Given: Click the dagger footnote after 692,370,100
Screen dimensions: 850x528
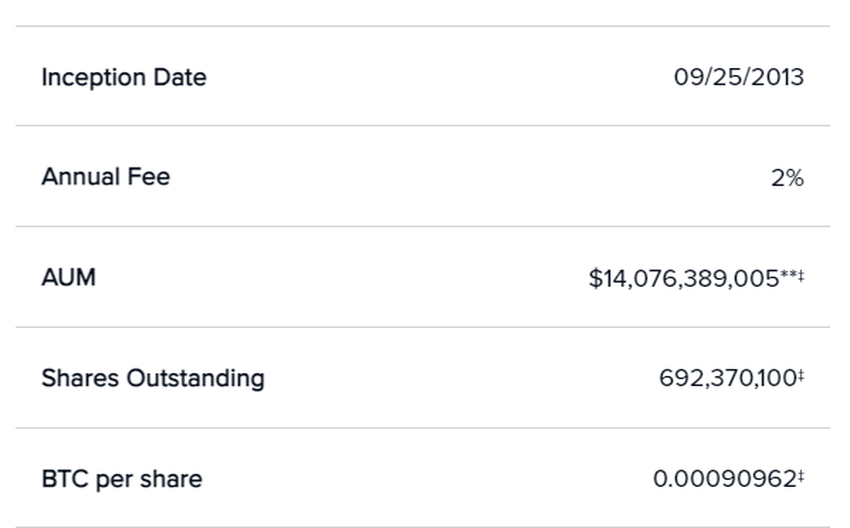Looking at the screenshot, I should 801,375.
